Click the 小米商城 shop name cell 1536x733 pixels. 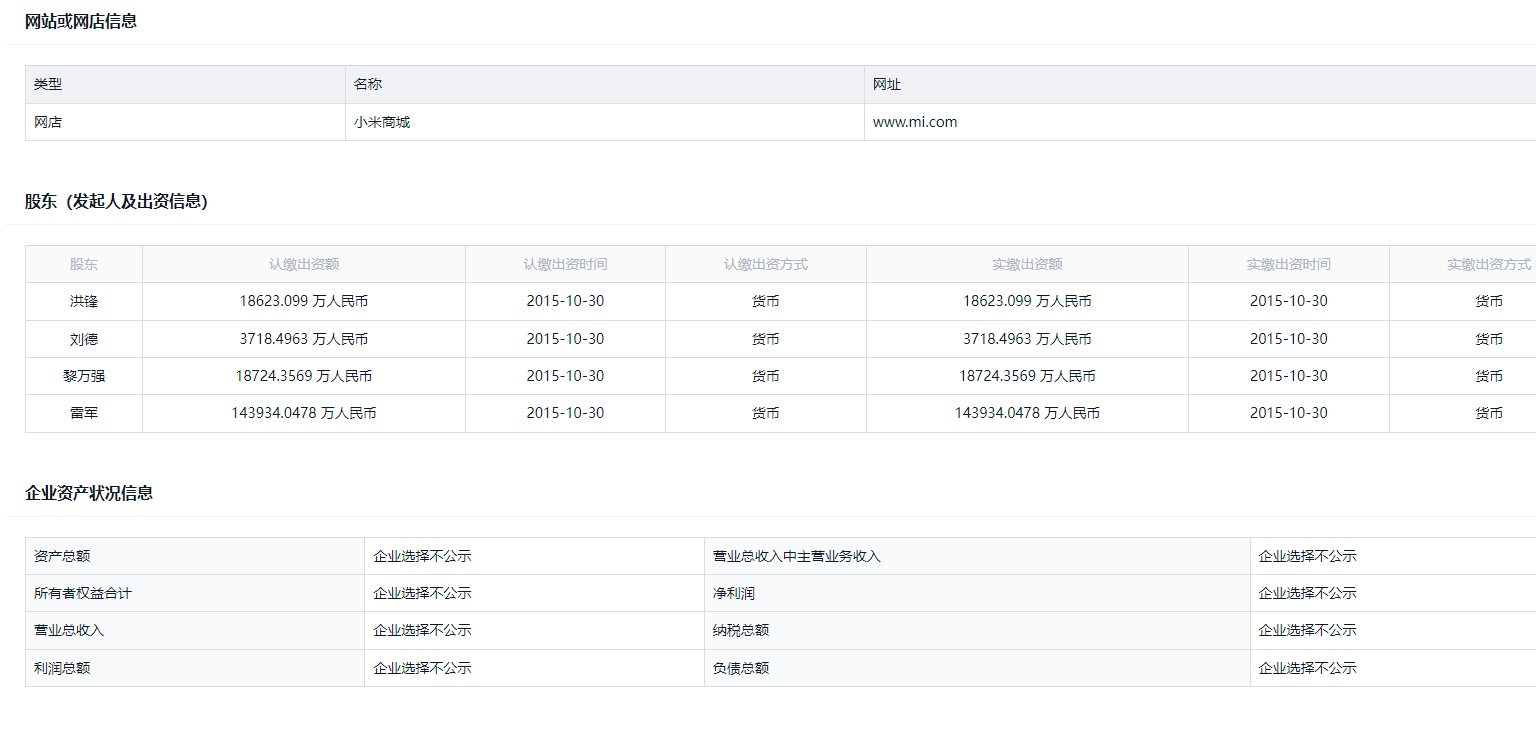(381, 122)
